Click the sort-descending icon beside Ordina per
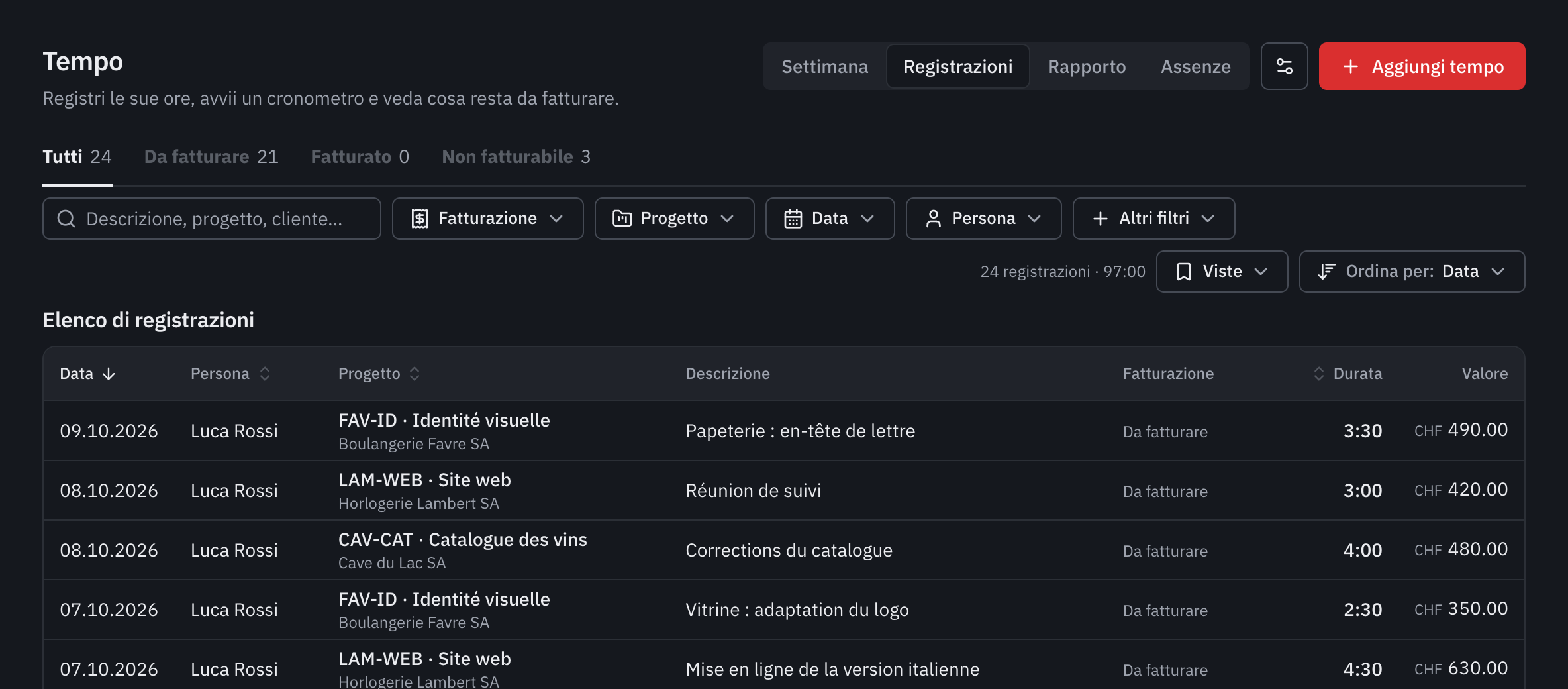 point(1326,272)
